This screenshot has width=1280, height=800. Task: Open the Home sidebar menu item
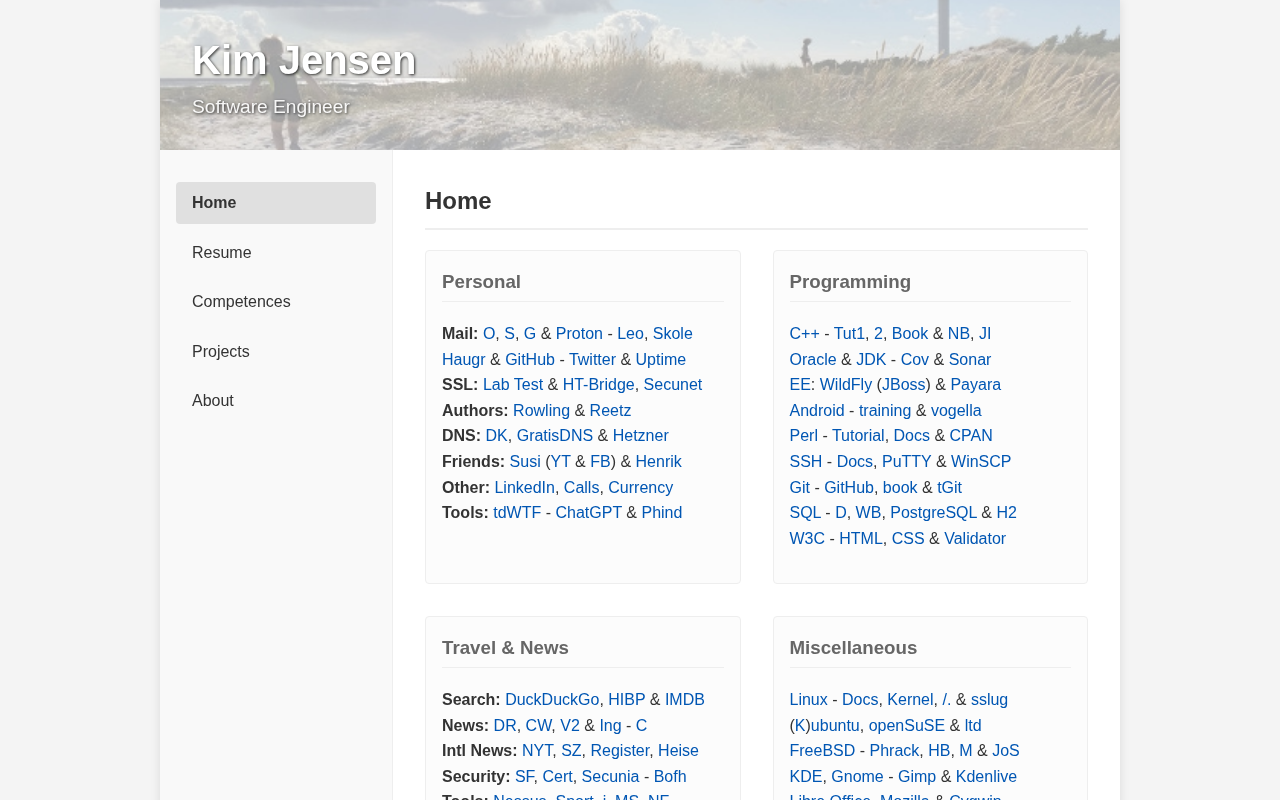pos(276,203)
